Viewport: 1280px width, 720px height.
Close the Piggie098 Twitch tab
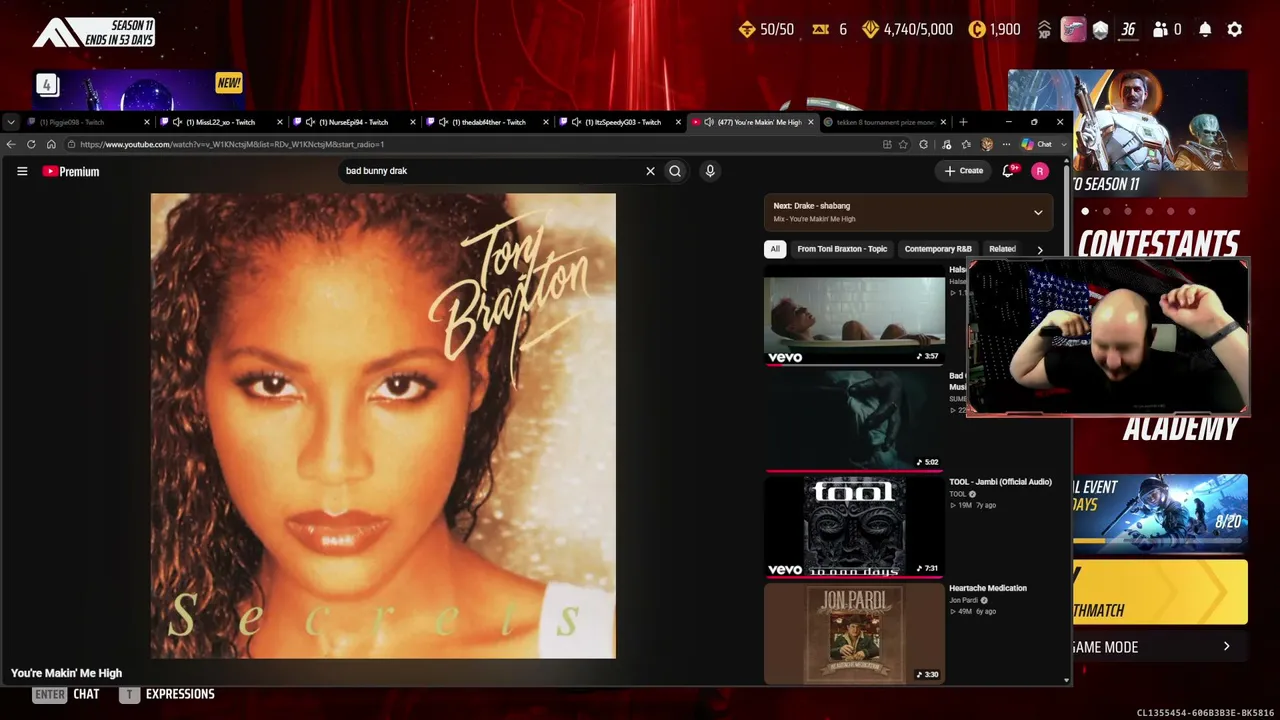coord(146,122)
